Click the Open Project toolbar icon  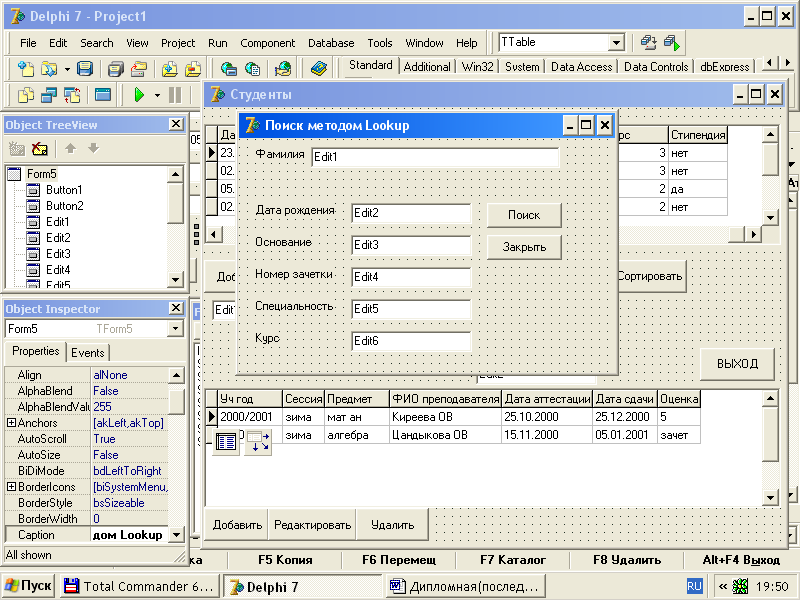pos(139,68)
